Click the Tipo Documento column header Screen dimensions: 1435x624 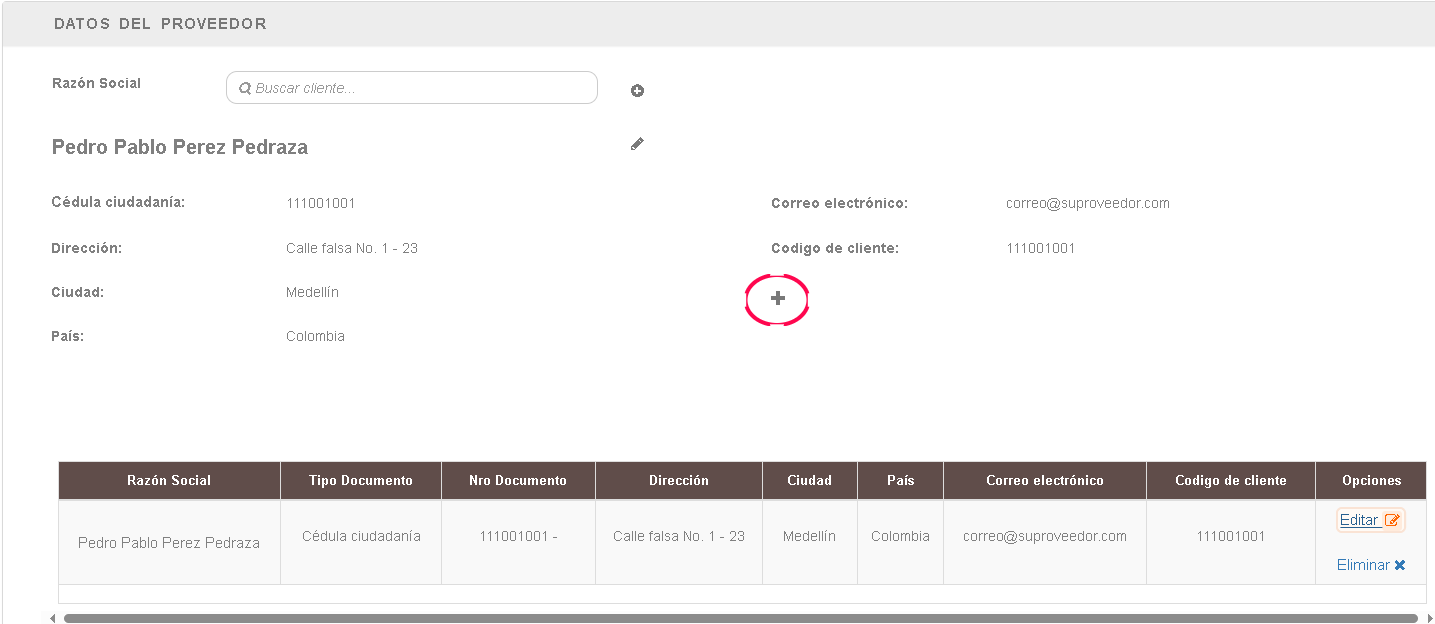(x=361, y=480)
